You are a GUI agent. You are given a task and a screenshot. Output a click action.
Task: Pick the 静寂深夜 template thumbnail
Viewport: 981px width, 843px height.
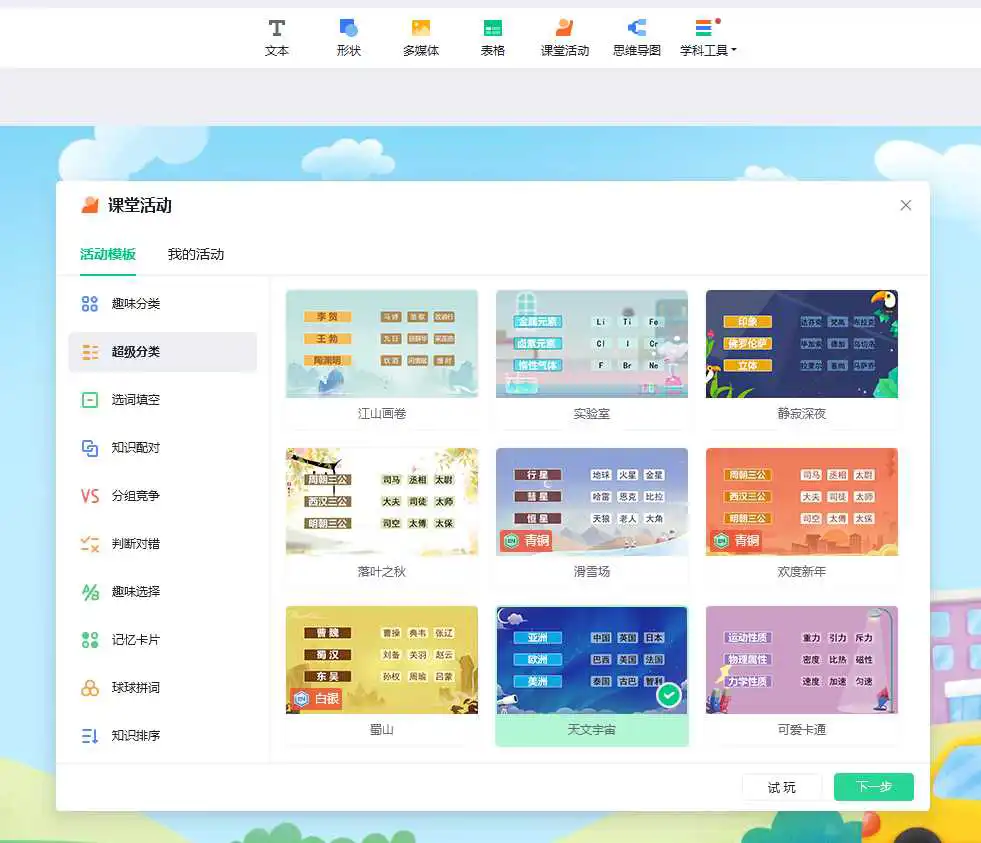pyautogui.click(x=801, y=344)
